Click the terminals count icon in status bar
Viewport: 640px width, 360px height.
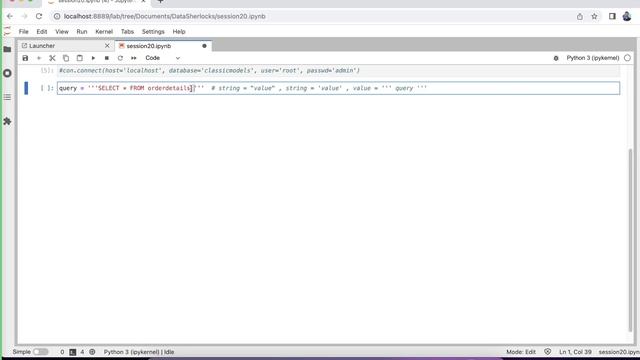(x=73, y=352)
